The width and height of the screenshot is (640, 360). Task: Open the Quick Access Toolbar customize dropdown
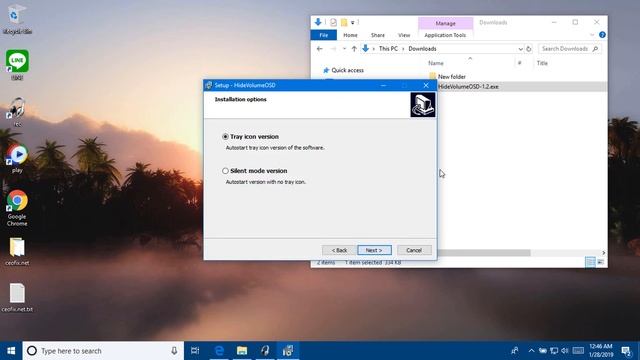(x=353, y=22)
